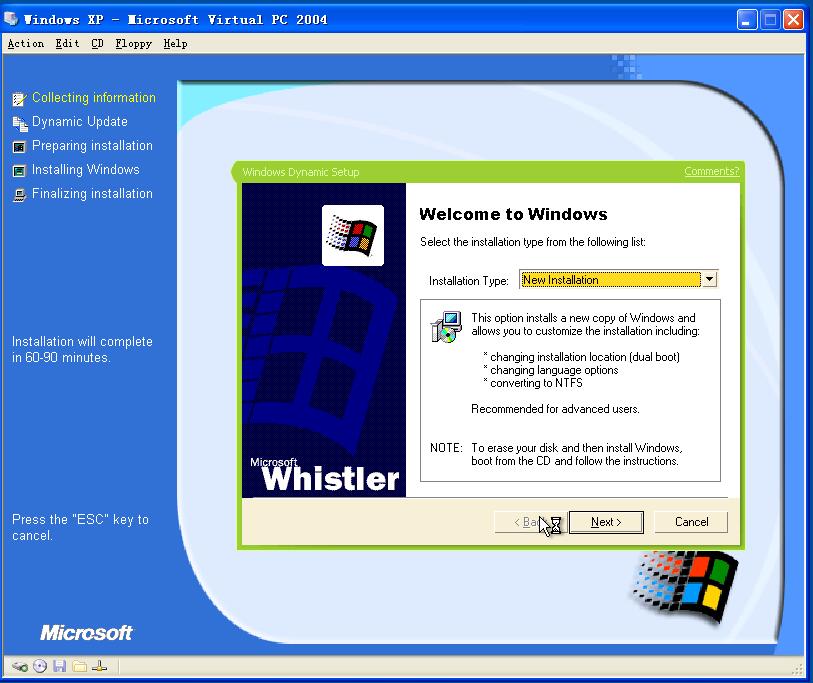The width and height of the screenshot is (813, 683).
Task: Click the greyed-out Back button
Action: (530, 522)
